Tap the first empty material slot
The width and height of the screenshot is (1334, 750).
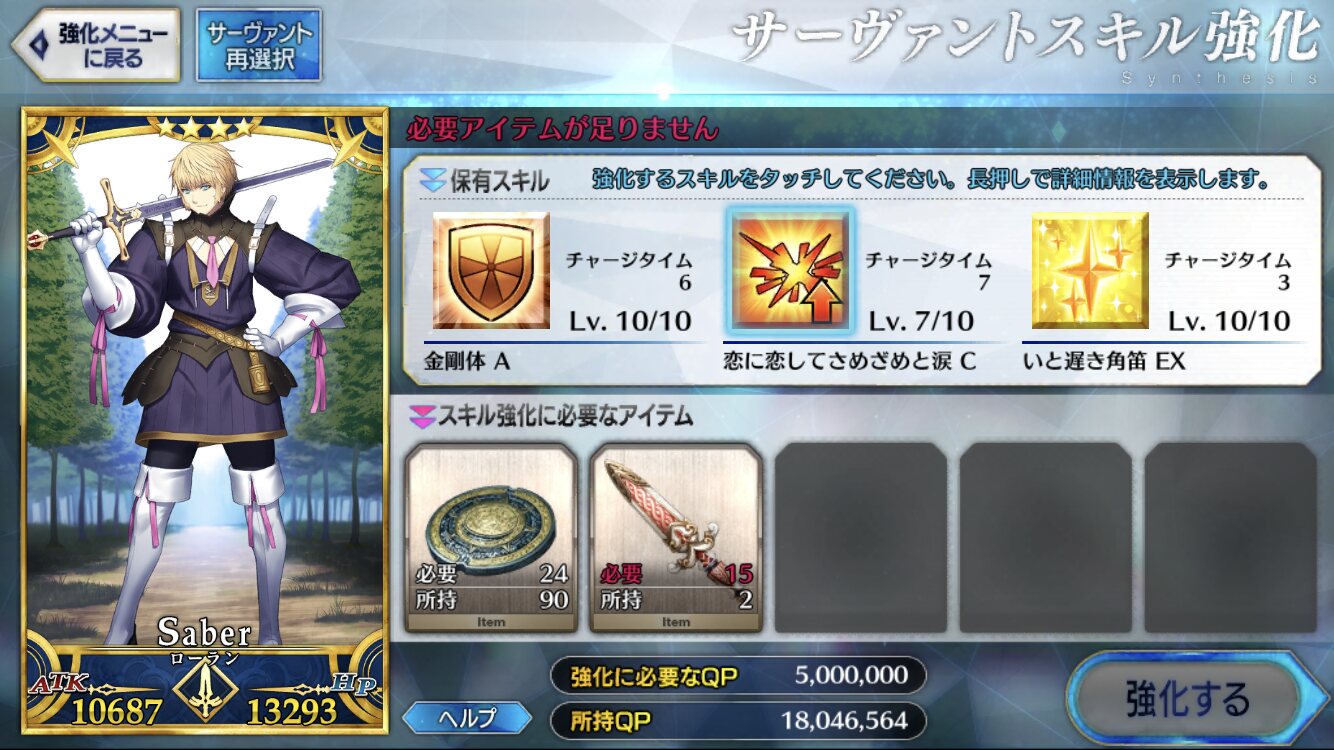click(x=861, y=538)
